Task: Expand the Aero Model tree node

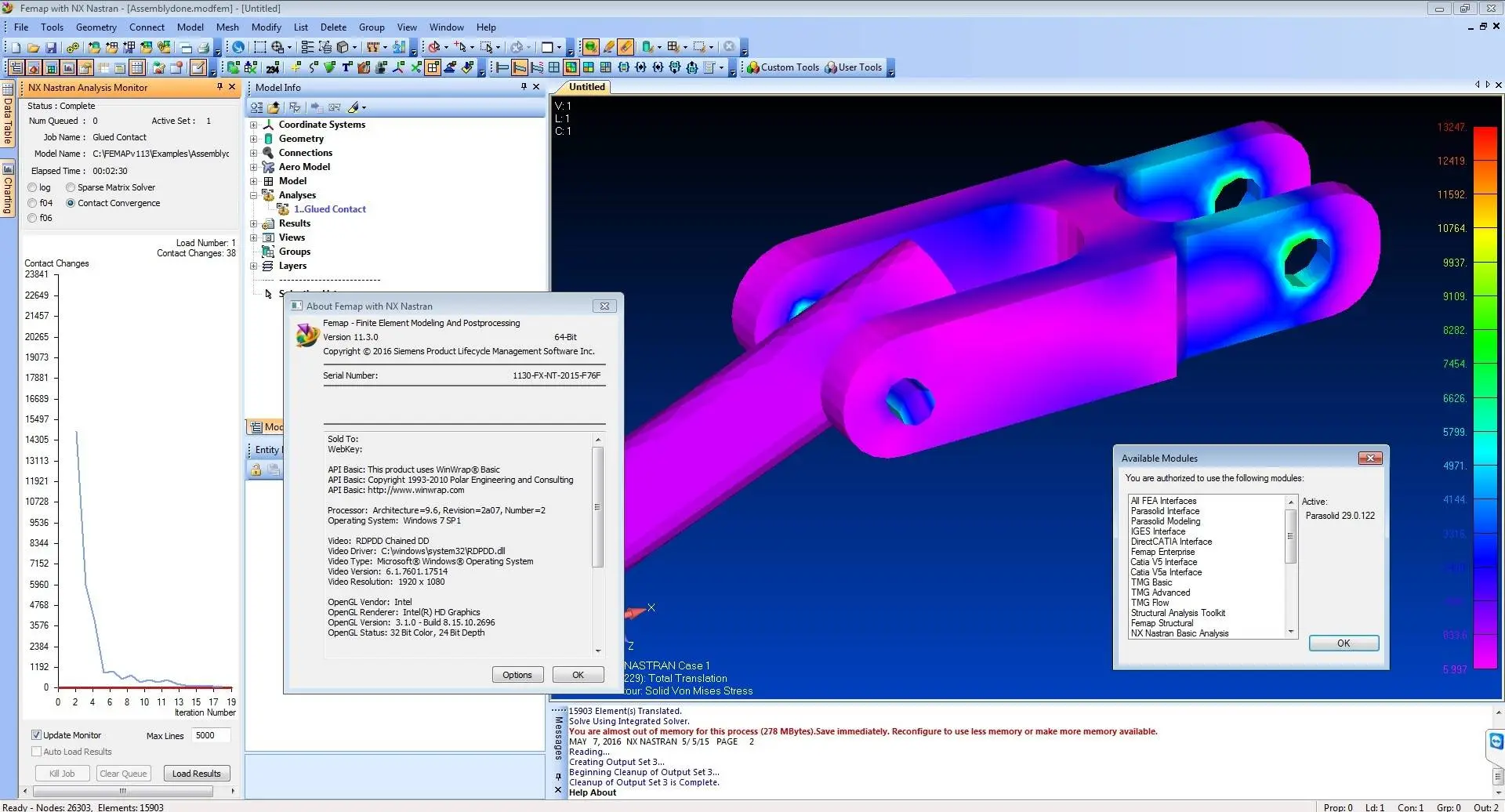Action: tap(253, 167)
